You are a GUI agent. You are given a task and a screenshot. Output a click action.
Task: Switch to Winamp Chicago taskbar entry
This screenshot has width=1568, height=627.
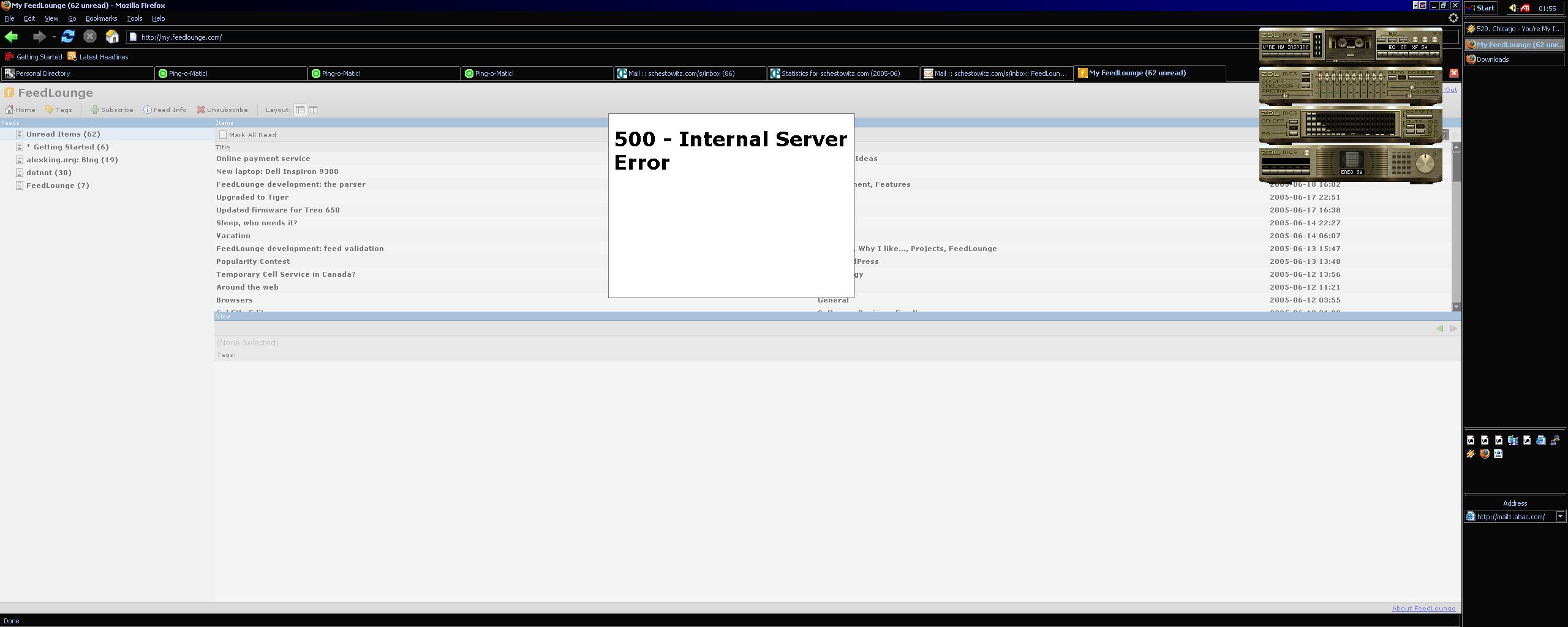pyautogui.click(x=1514, y=29)
